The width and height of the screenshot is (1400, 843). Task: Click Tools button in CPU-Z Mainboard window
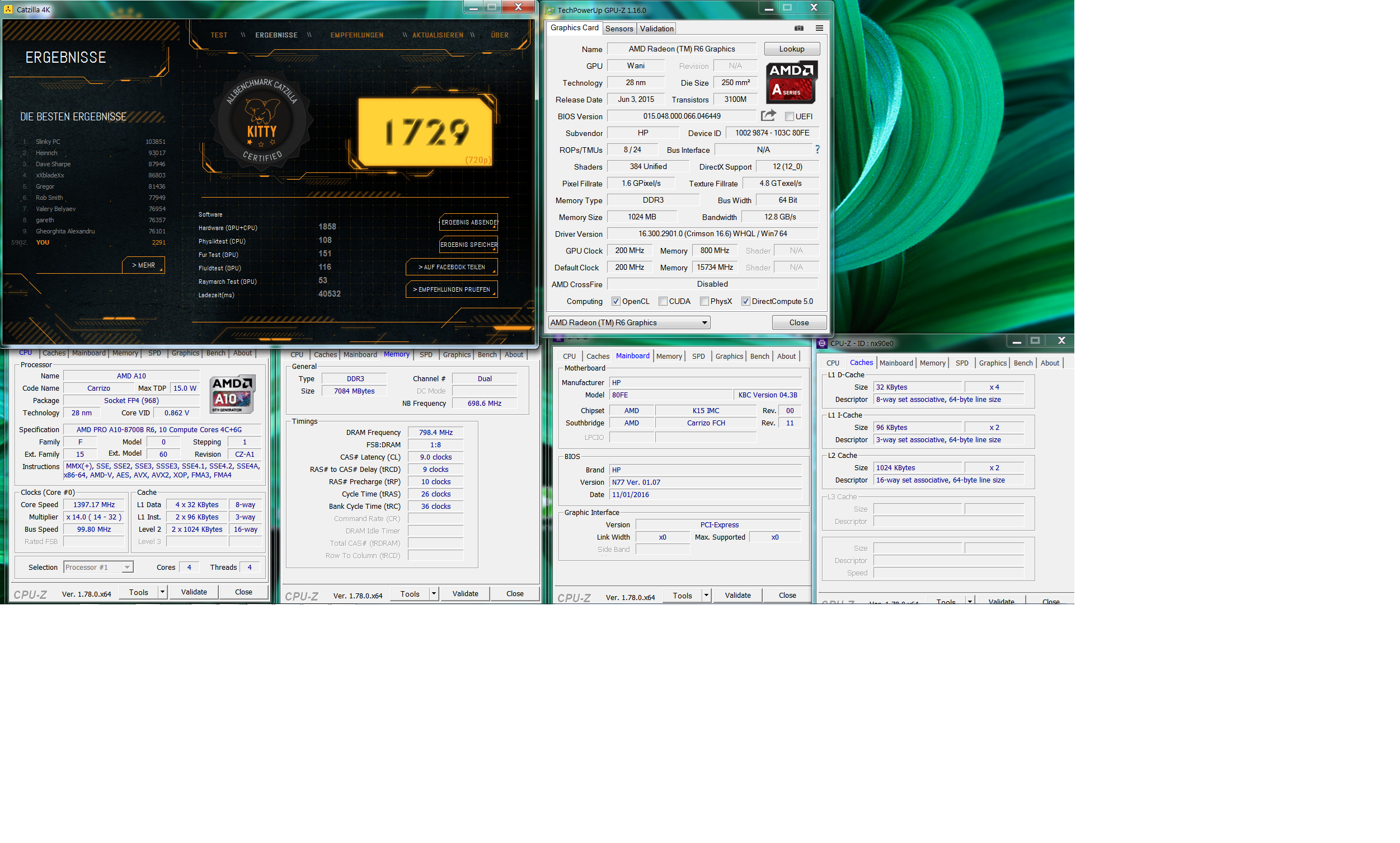pyautogui.click(x=682, y=596)
